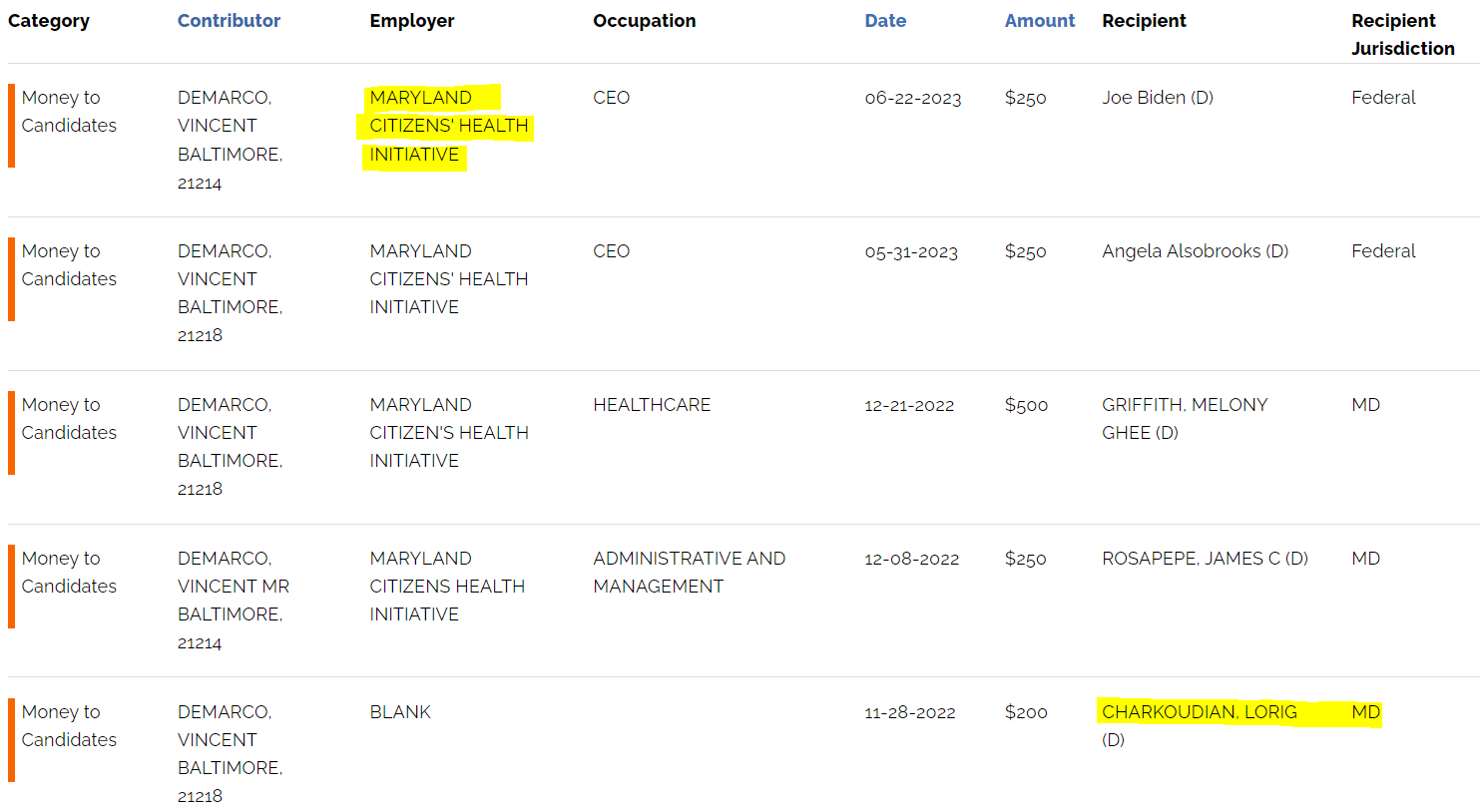Click the BLANK employer entry

tap(400, 712)
